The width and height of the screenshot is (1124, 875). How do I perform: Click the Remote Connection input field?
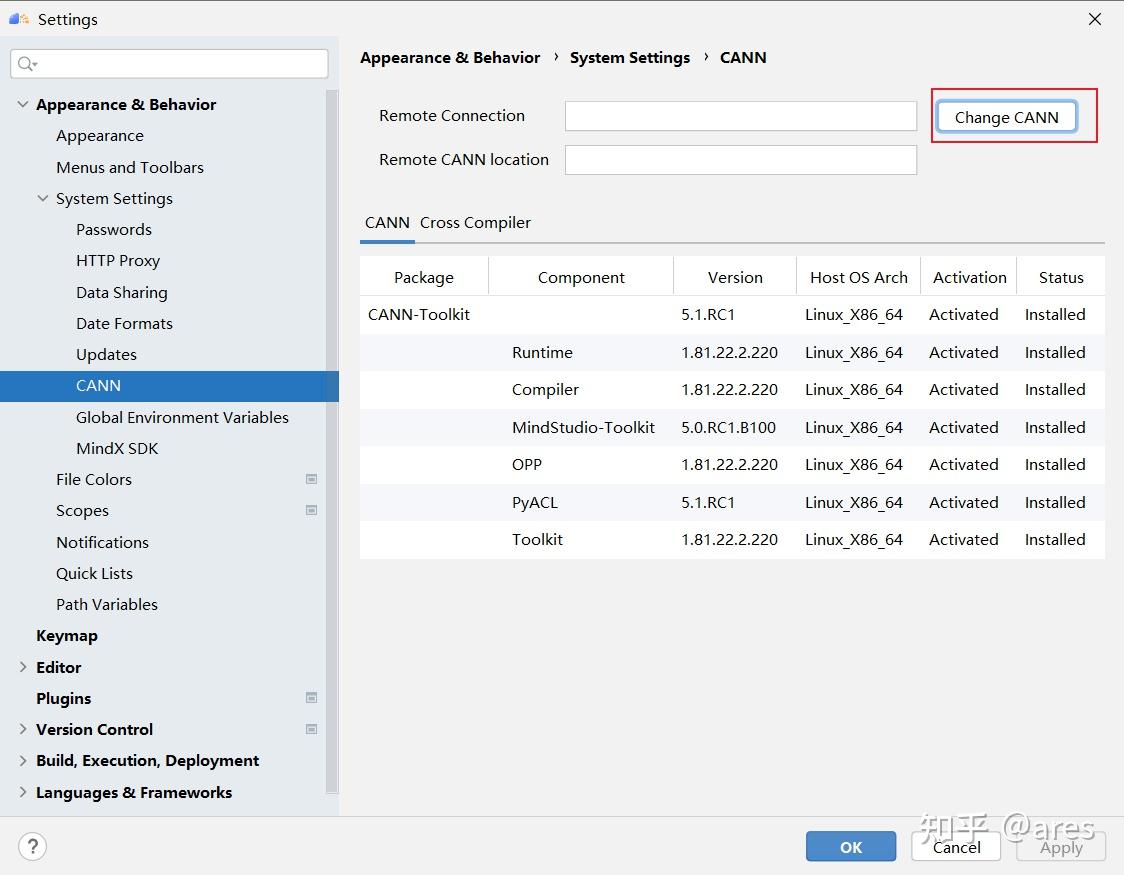(740, 116)
